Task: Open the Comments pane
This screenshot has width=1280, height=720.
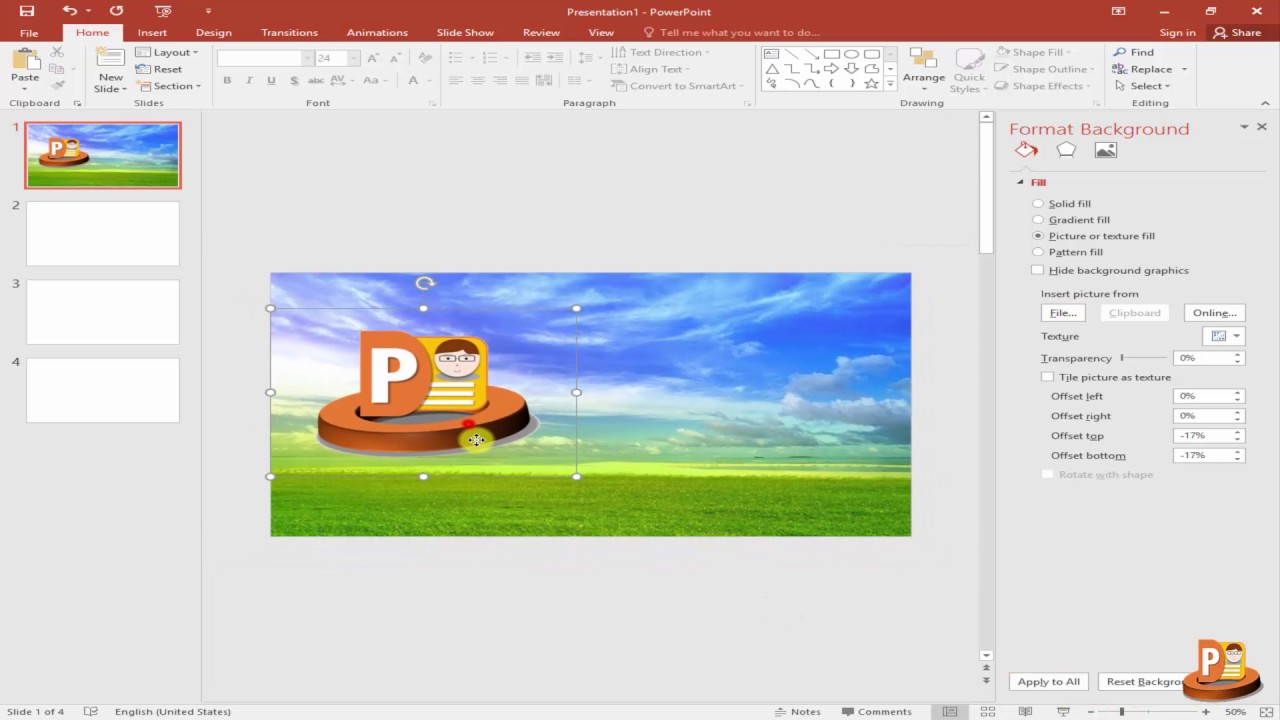Action: click(x=876, y=712)
